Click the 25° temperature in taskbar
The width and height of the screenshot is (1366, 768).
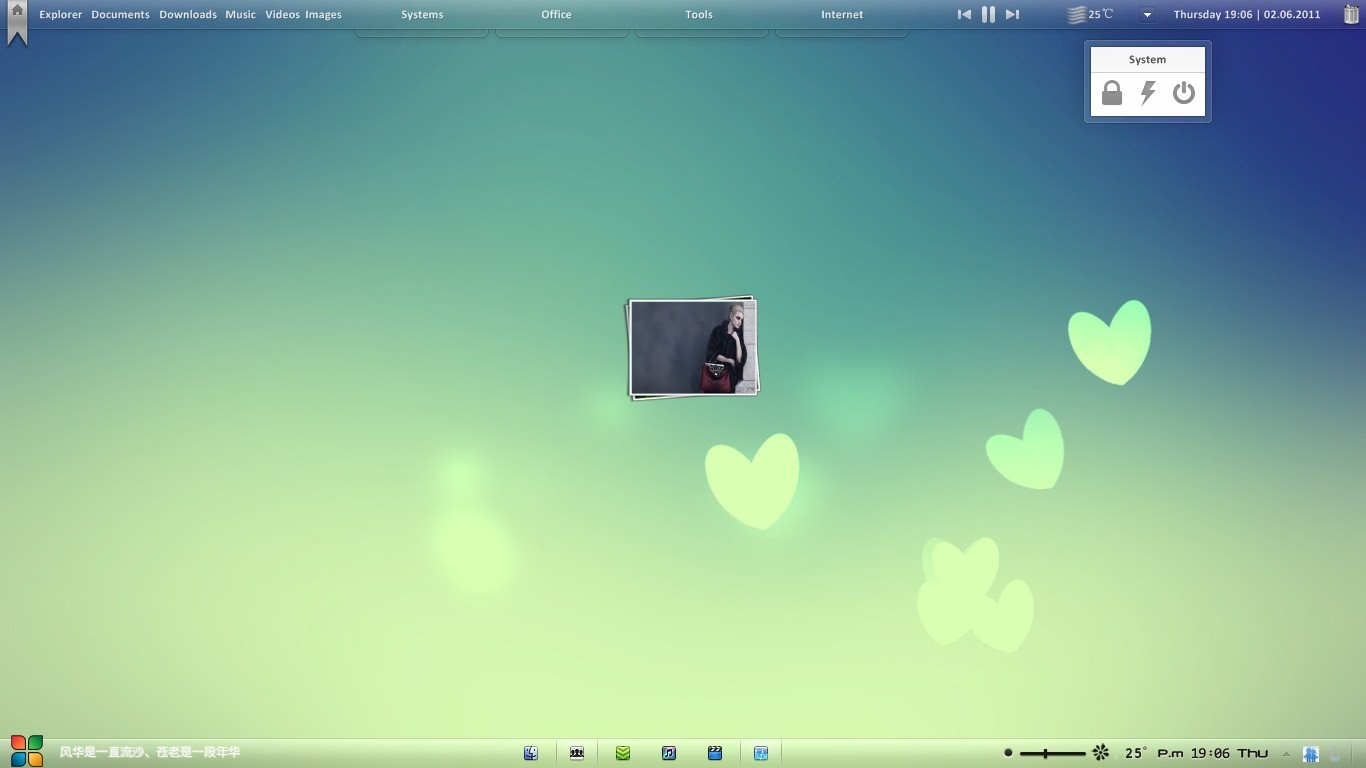[1136, 753]
